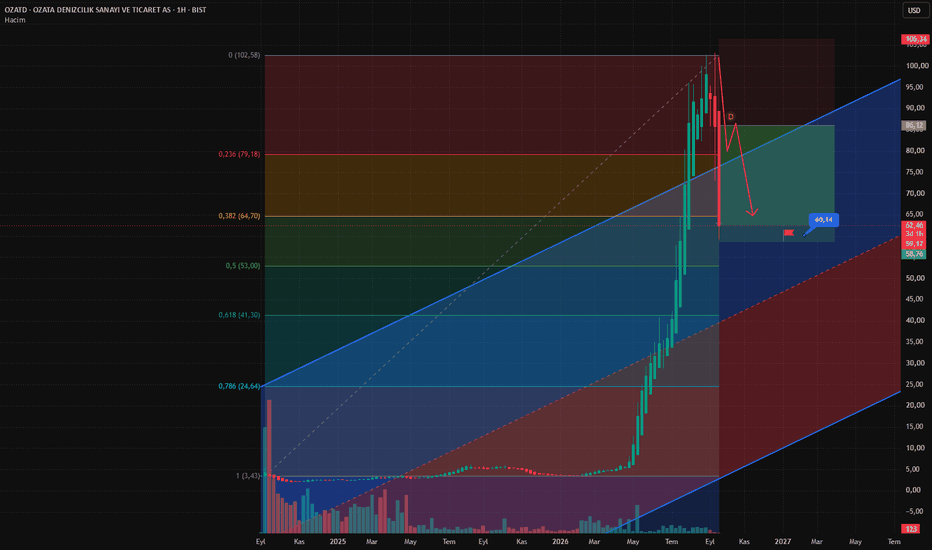Click the 0,00 price axis label
932x550 pixels.
coord(915,491)
